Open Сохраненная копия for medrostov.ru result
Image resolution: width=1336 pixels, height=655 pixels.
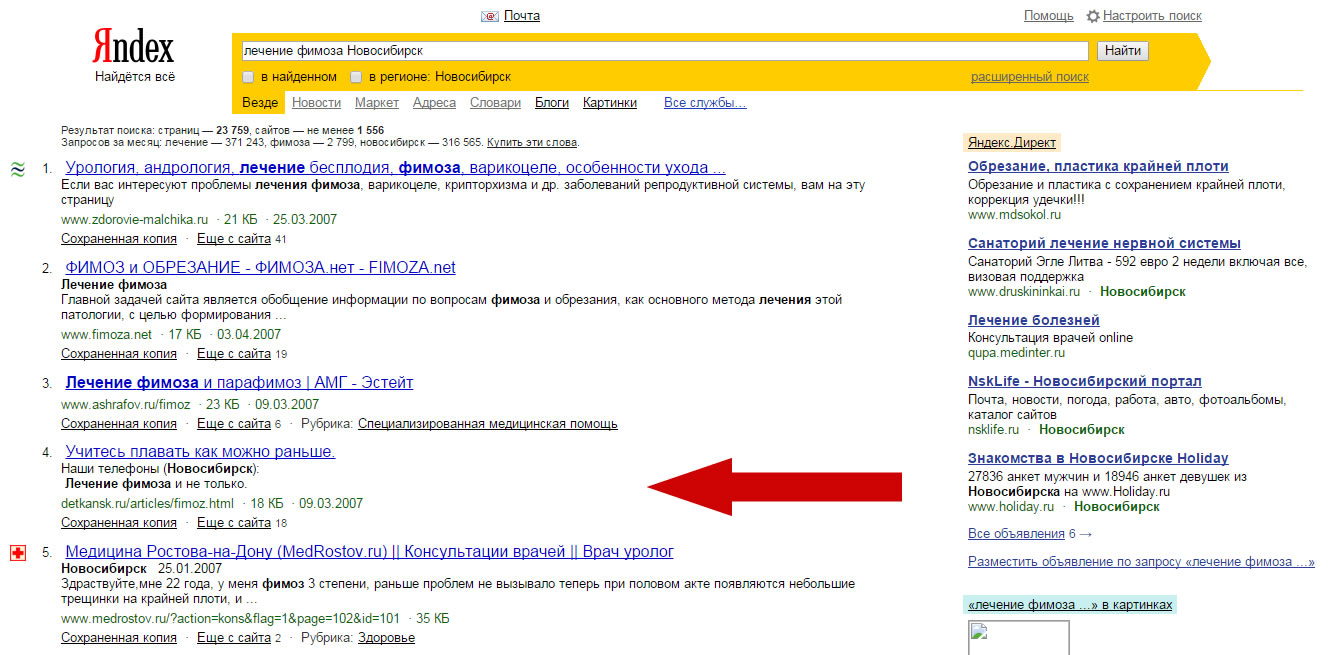click(x=119, y=638)
